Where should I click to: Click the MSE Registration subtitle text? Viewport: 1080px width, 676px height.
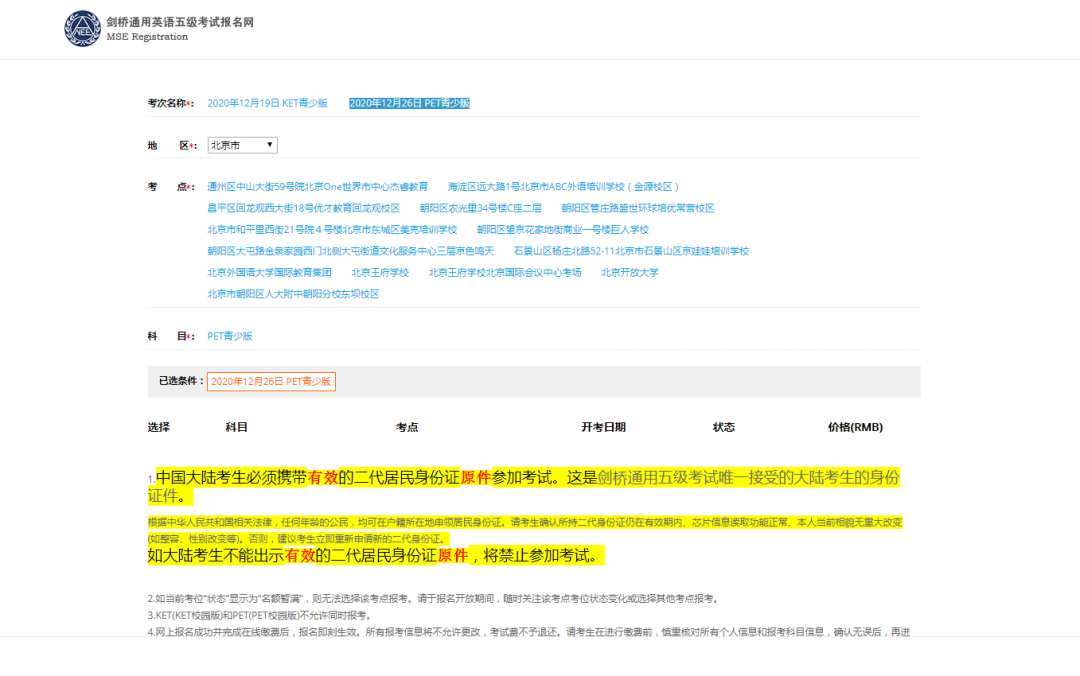coord(147,37)
